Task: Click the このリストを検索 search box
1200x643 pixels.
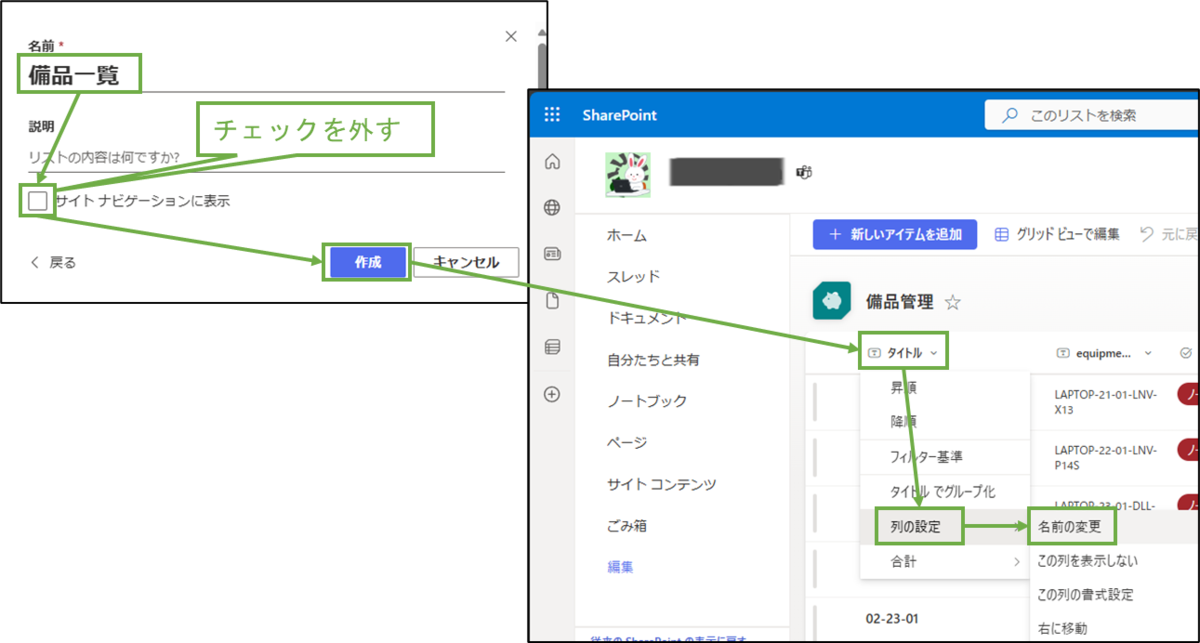Action: point(1092,115)
